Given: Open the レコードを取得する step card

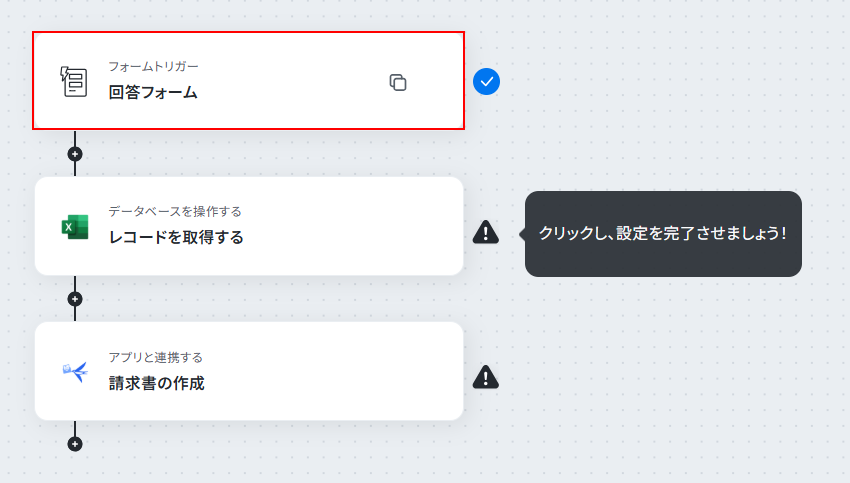Looking at the screenshot, I should (249, 226).
